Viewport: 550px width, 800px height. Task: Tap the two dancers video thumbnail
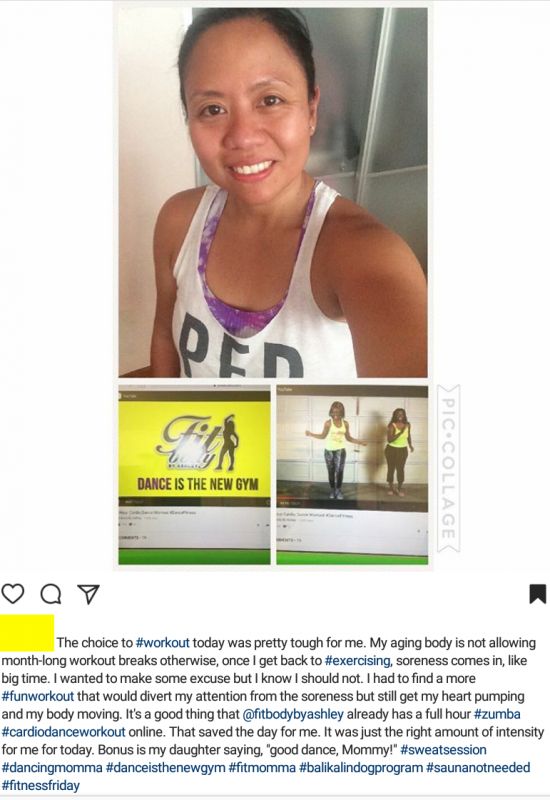[352, 474]
